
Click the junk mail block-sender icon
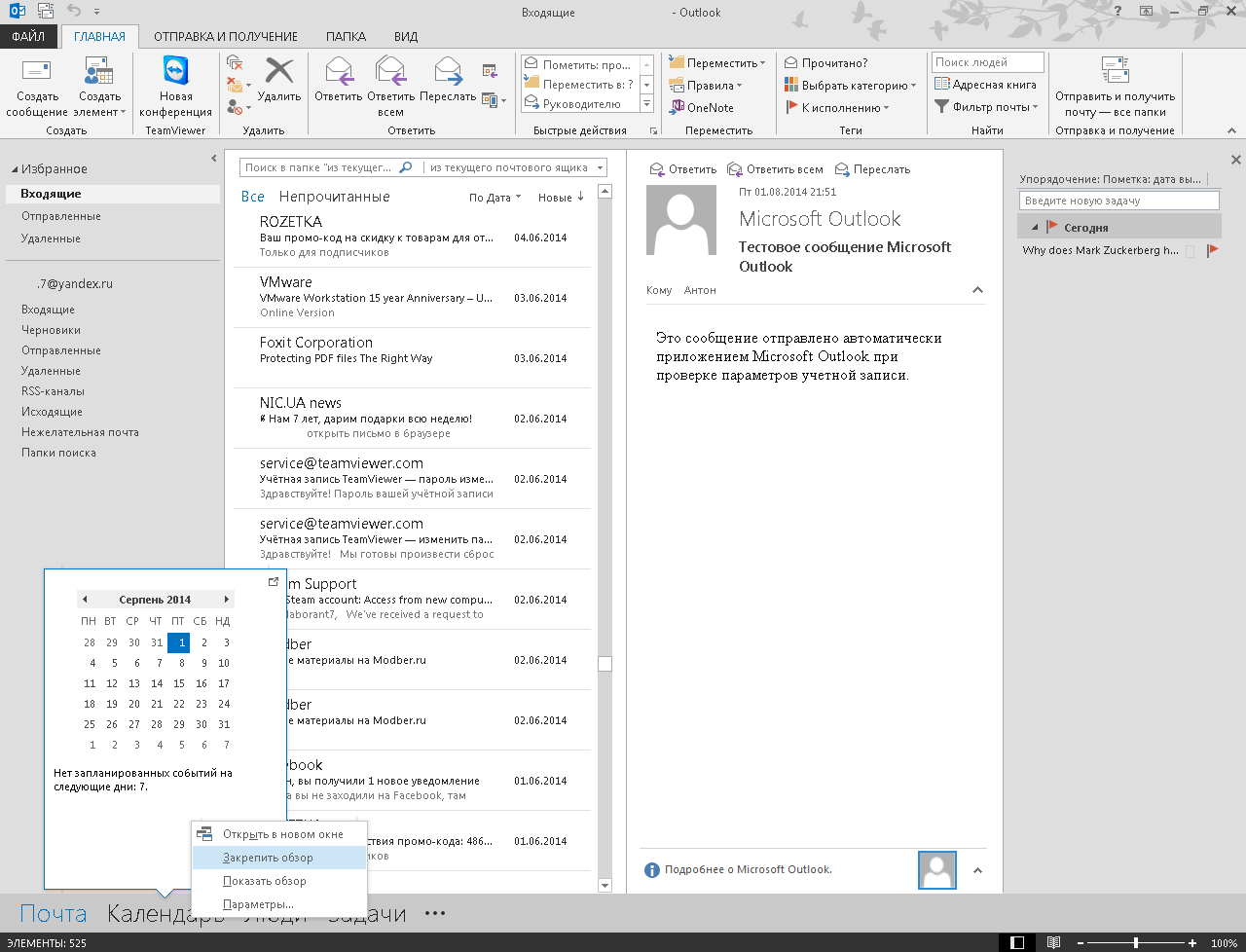pyautogui.click(x=234, y=106)
